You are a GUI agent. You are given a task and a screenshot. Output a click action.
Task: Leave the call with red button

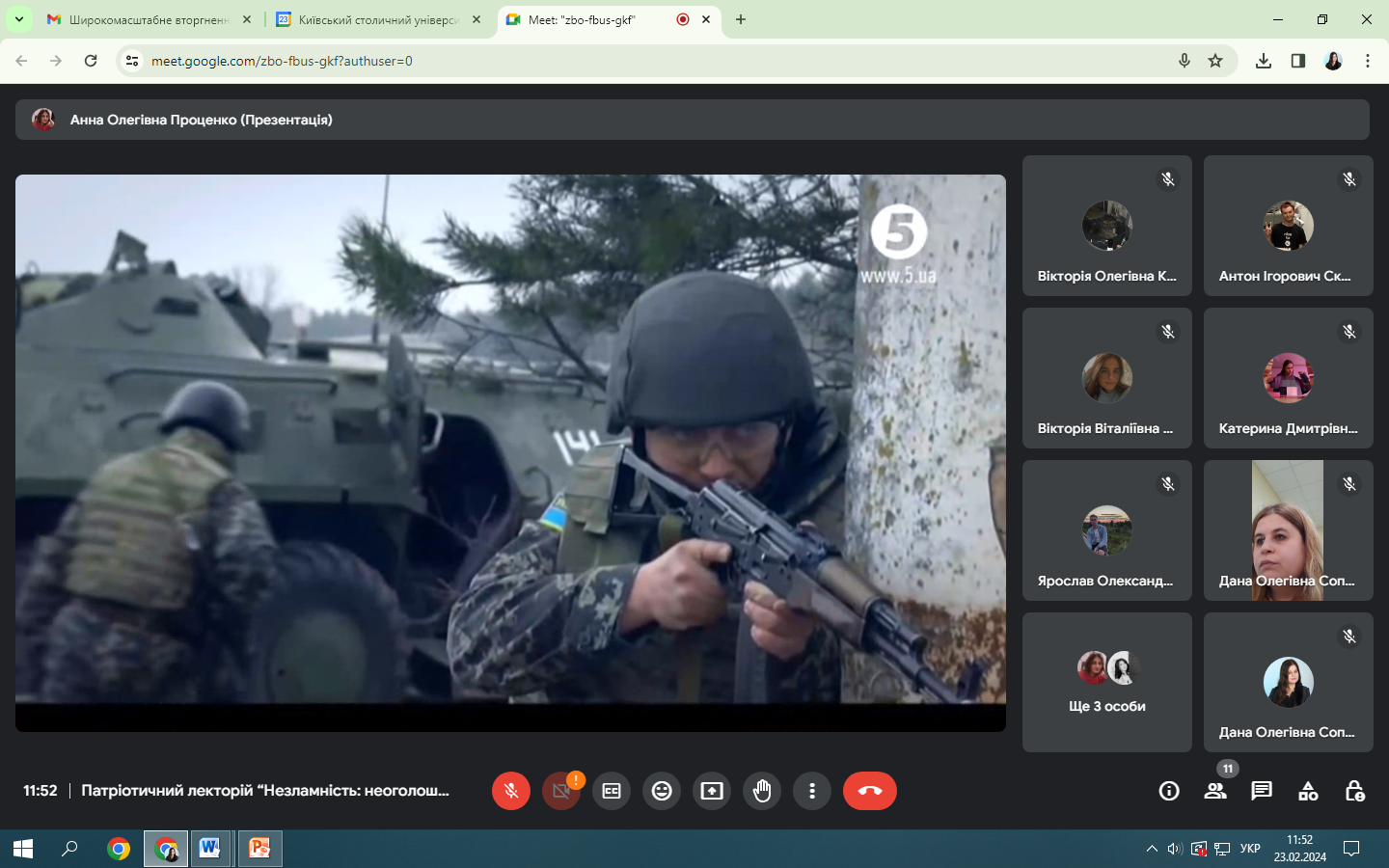click(869, 791)
